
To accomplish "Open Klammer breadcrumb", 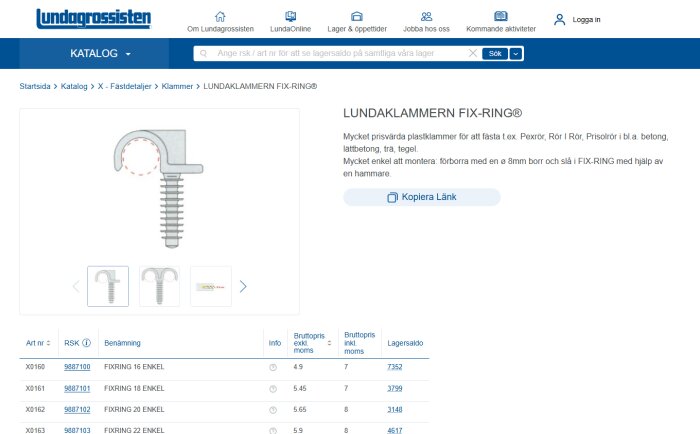I will click(177, 86).
